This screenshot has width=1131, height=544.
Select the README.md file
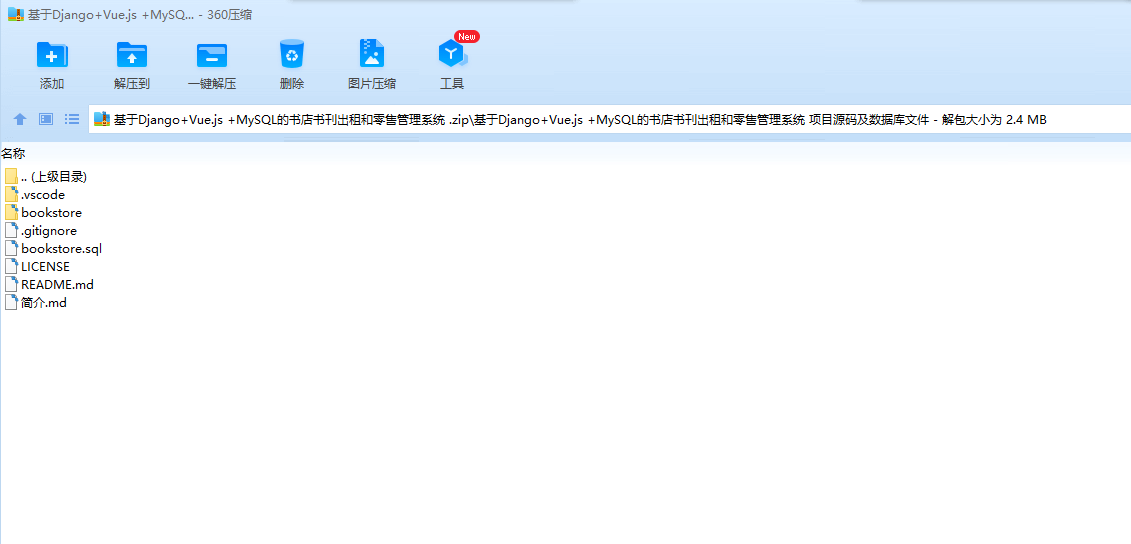[49, 284]
